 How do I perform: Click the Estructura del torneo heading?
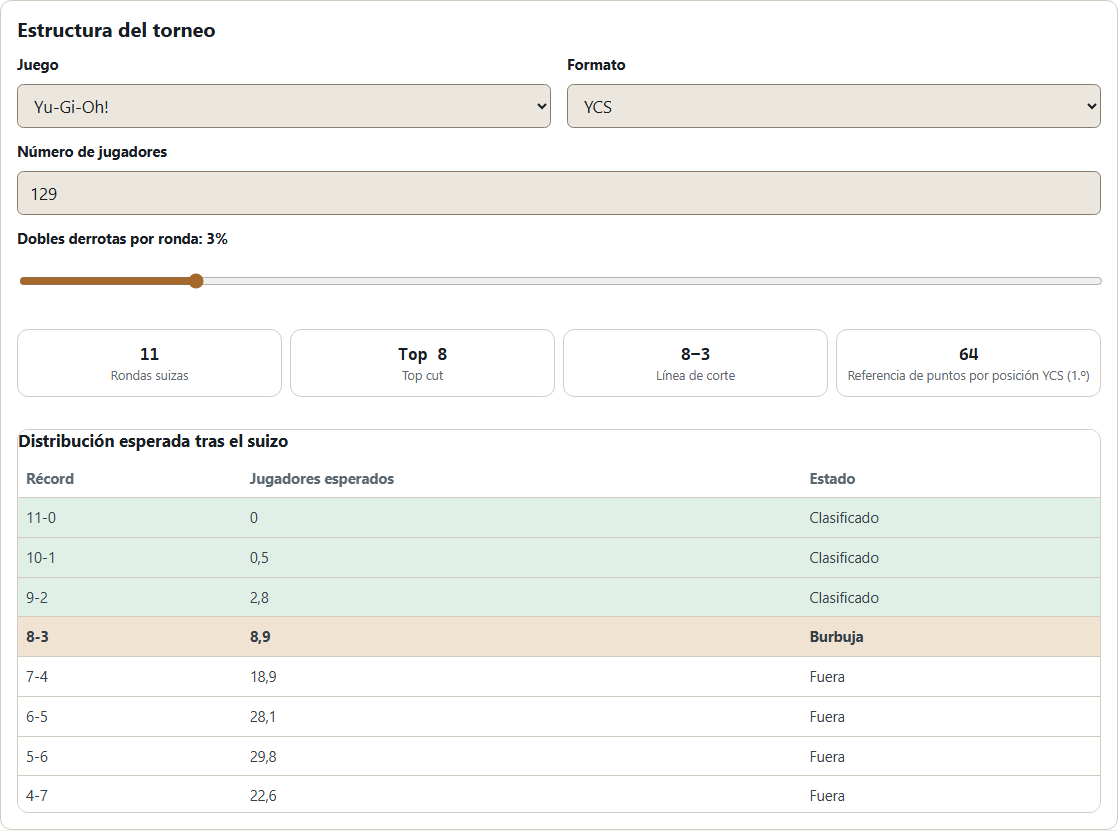tap(116, 30)
